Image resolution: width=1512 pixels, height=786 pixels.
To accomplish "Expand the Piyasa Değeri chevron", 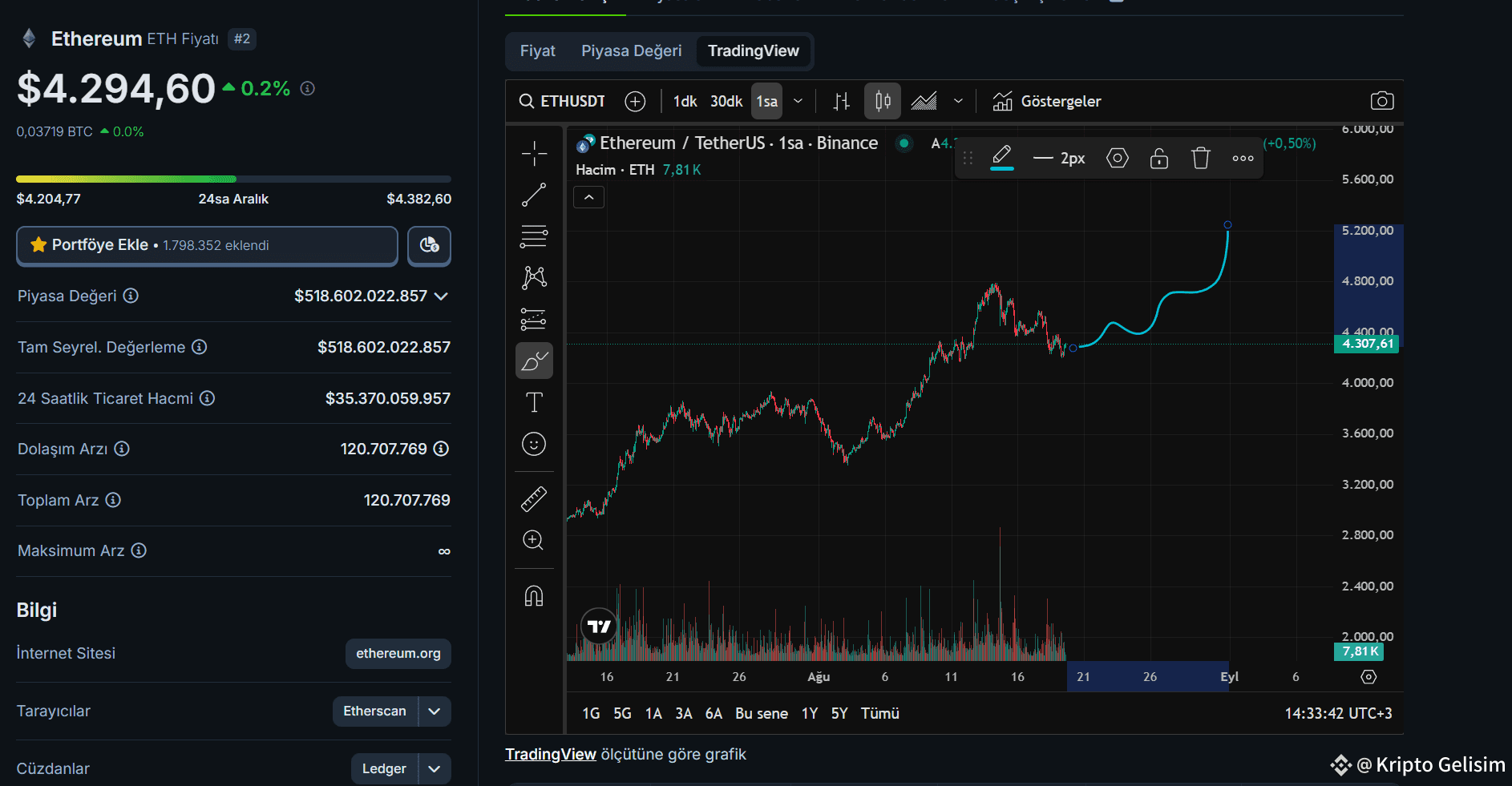I will [441, 296].
